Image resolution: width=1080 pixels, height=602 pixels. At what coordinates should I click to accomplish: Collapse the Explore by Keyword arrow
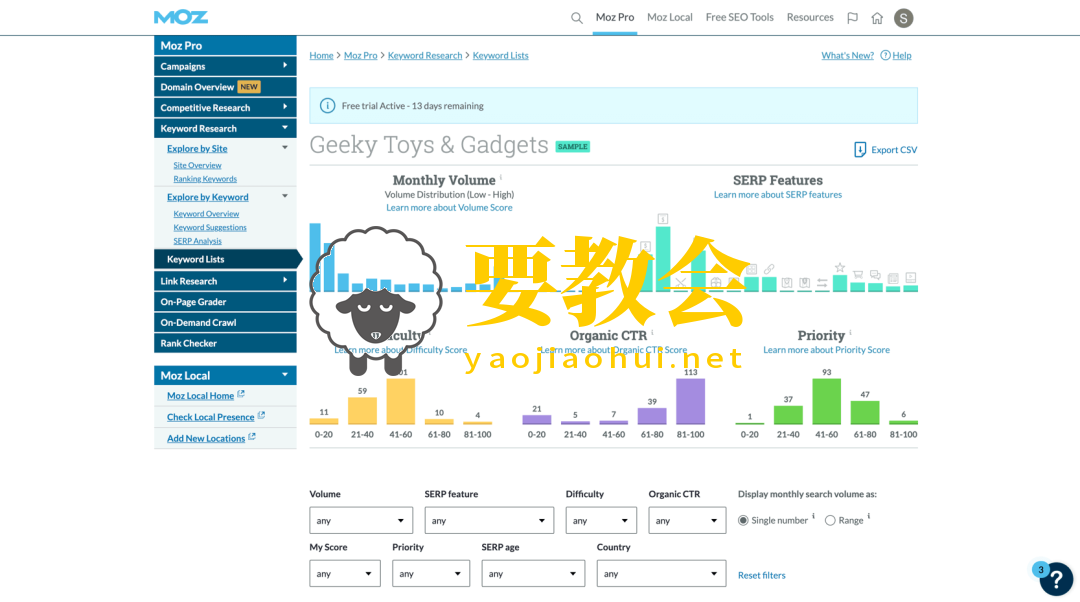(284, 196)
